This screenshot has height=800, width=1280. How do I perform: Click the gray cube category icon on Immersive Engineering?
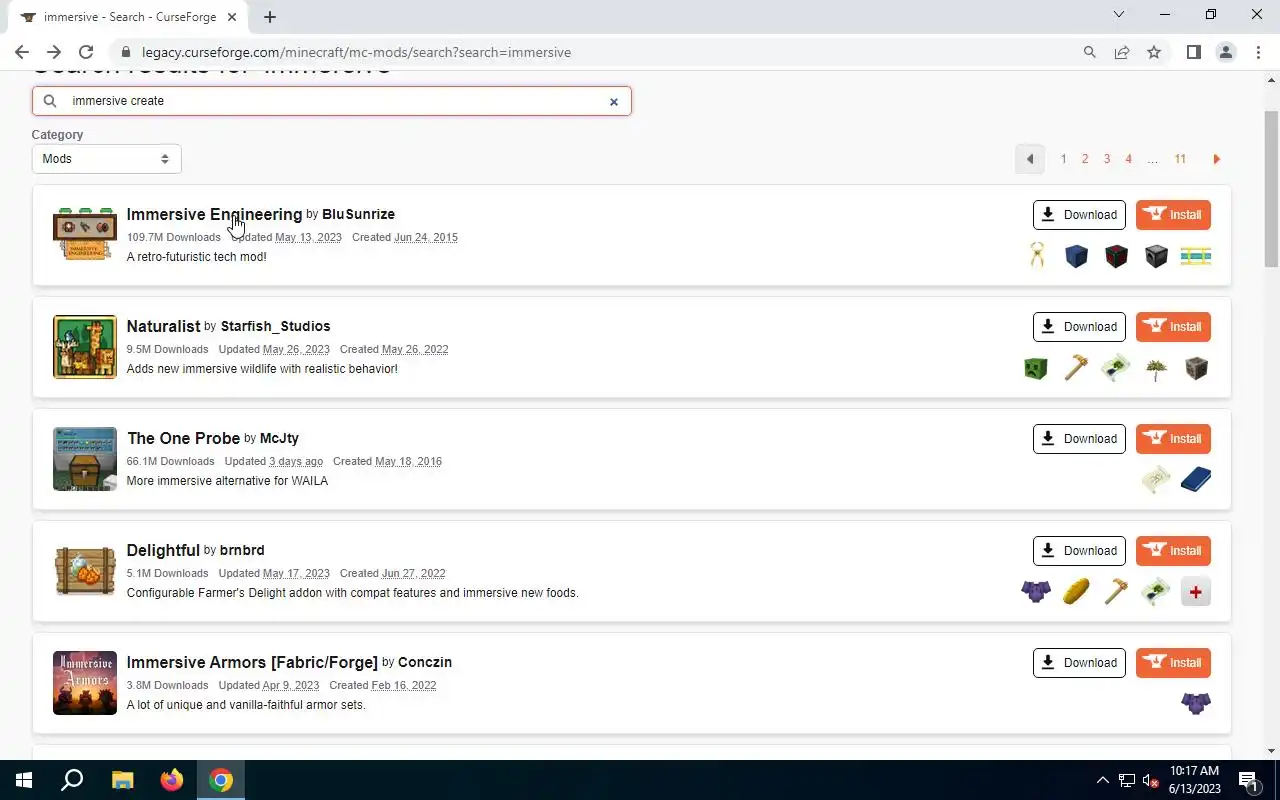(1156, 256)
